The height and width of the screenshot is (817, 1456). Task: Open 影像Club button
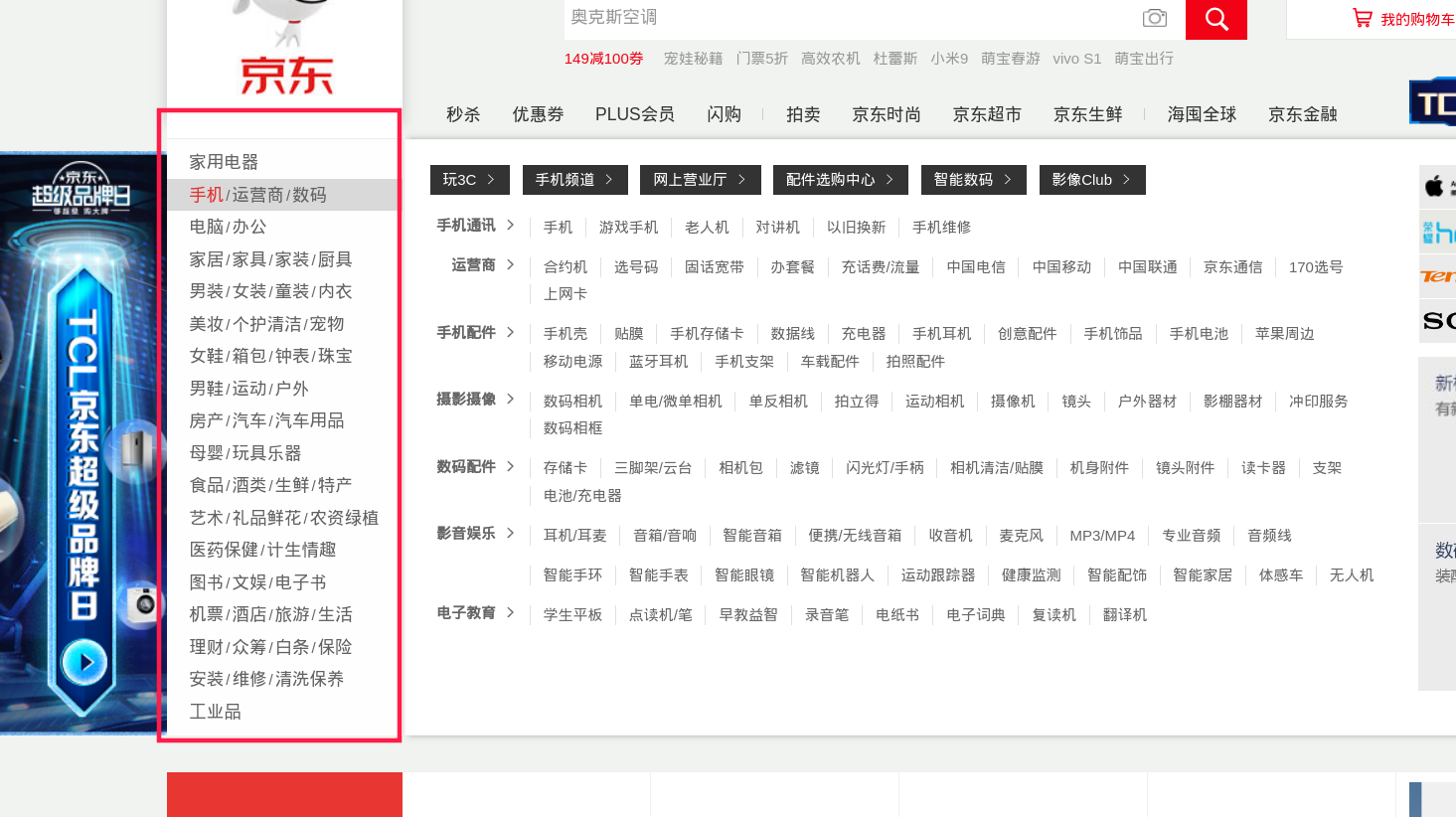(1092, 180)
